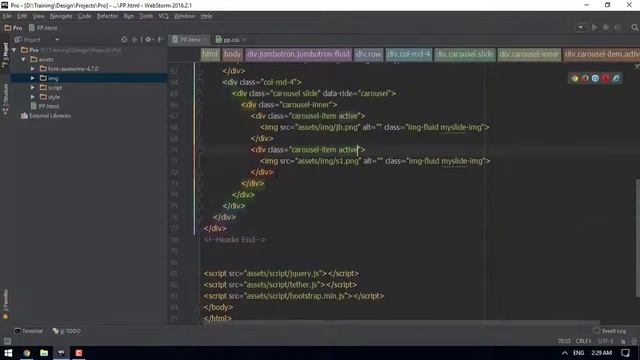Open Chrome from Windows taskbar

(x=27, y=353)
